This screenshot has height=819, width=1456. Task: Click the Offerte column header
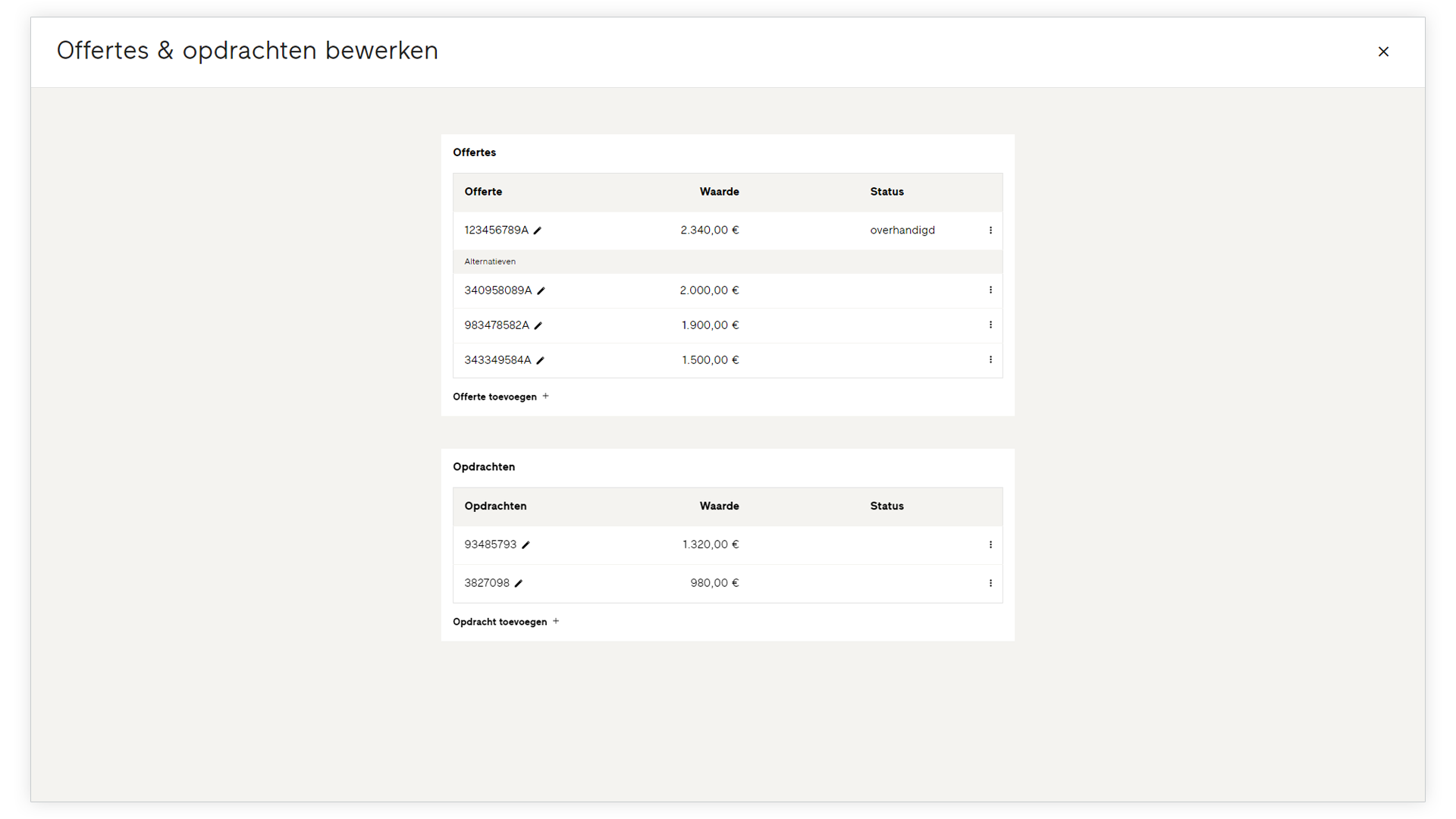483,192
